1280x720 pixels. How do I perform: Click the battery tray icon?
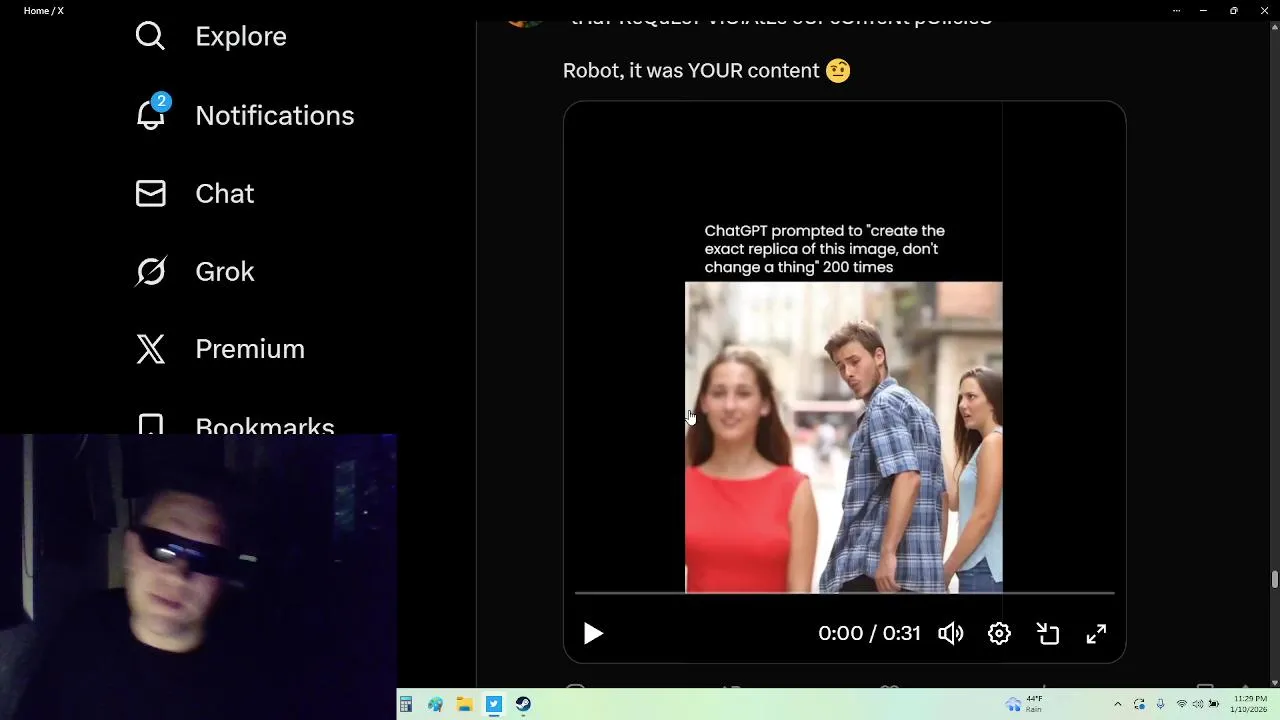1212,705
